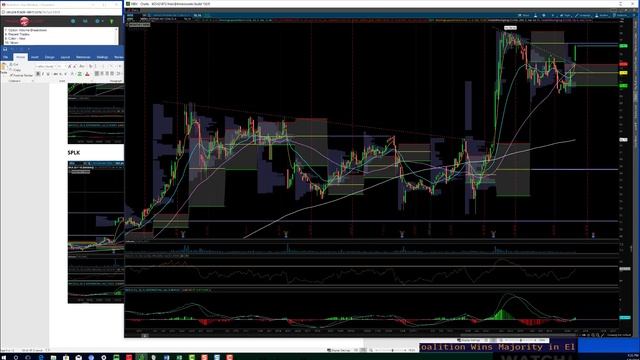Image resolution: width=640 pixels, height=360 pixels.
Task: Toggle Italic formatting in Word
Action: coord(43,74)
